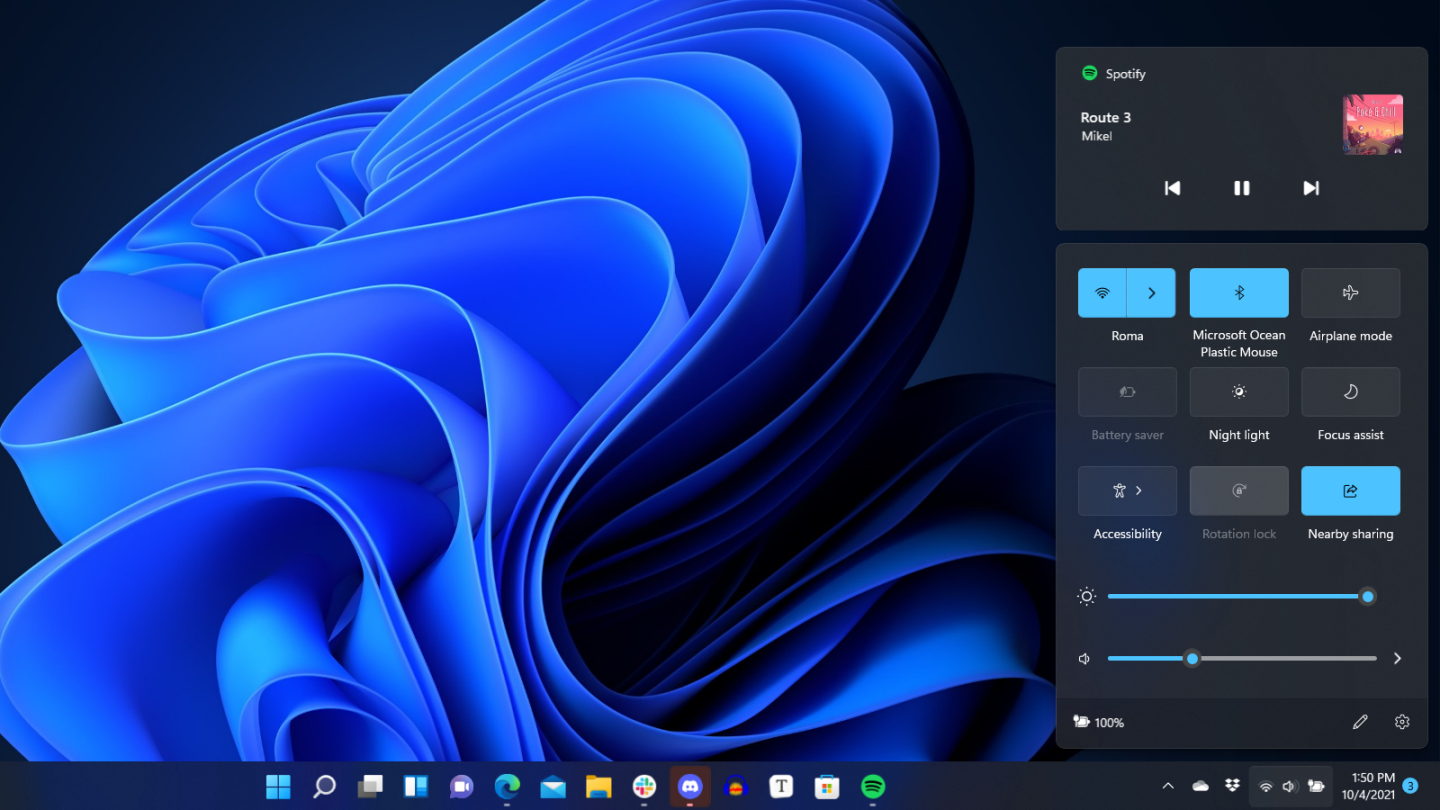The width and height of the screenshot is (1440, 810).
Task: Open OneDrive from the system tray
Action: point(1200,785)
